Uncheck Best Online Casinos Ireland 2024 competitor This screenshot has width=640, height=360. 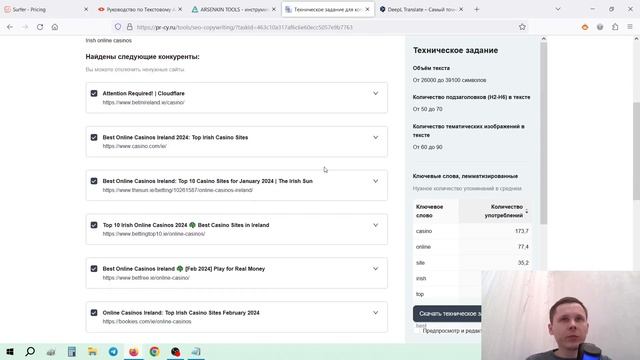94,137
